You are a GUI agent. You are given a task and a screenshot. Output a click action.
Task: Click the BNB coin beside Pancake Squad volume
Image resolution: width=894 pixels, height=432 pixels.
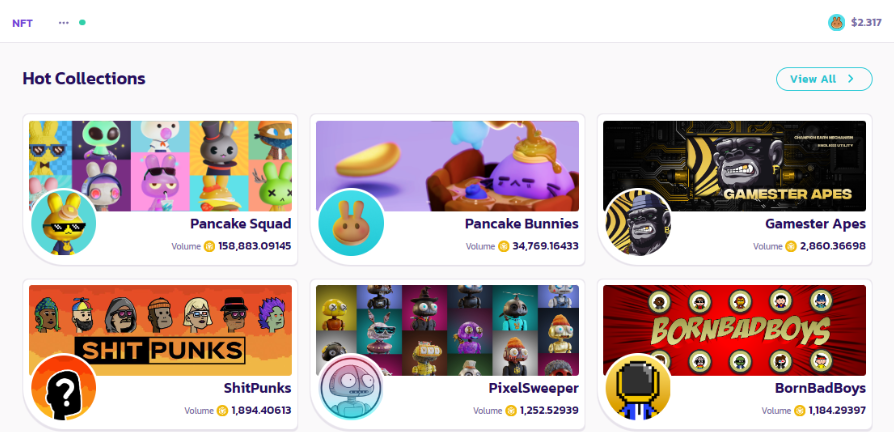click(209, 246)
